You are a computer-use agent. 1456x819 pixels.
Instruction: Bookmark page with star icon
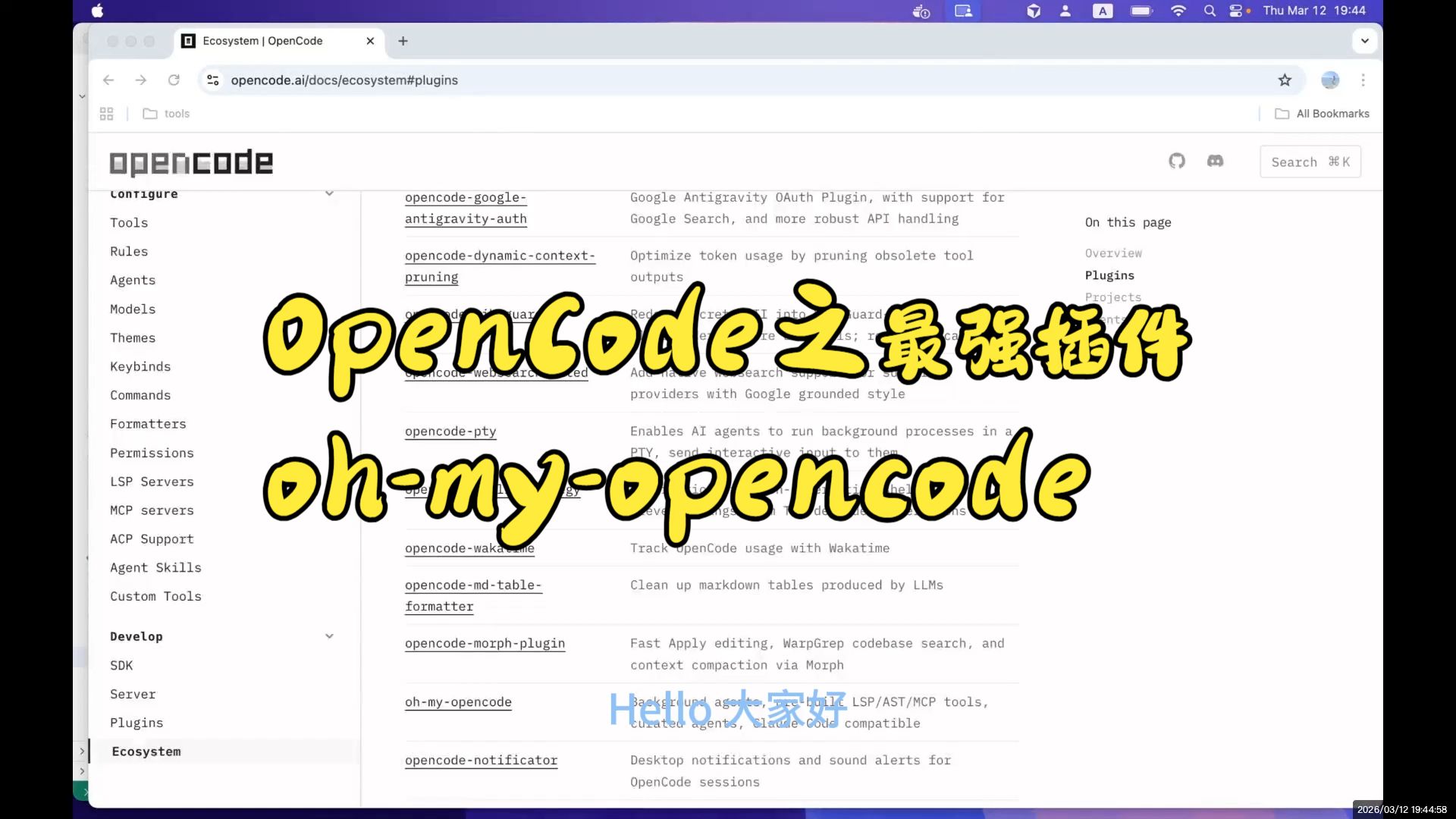[1285, 80]
